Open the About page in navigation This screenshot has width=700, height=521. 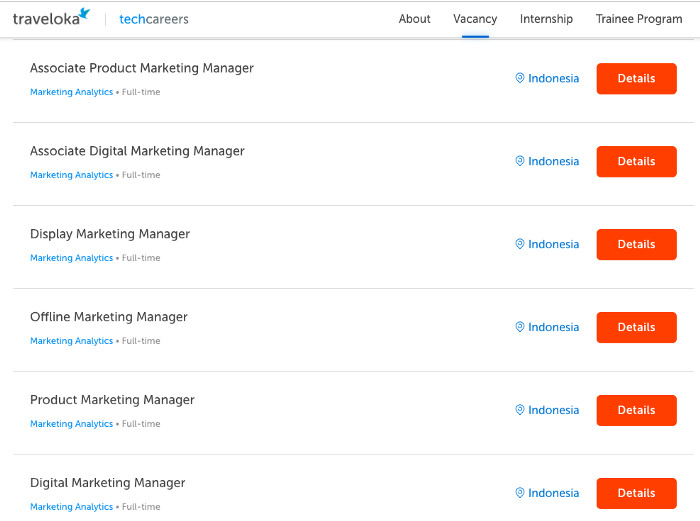[414, 19]
